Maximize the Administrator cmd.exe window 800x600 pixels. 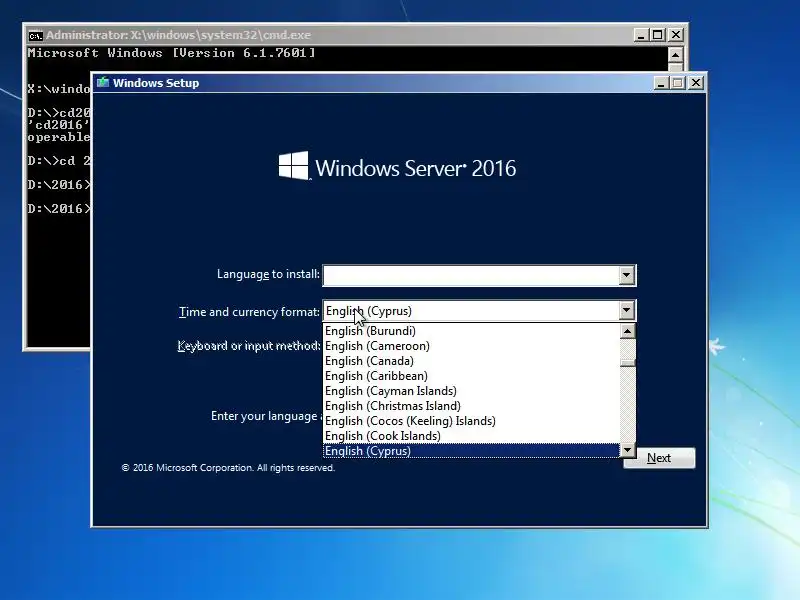pyautogui.click(x=658, y=35)
